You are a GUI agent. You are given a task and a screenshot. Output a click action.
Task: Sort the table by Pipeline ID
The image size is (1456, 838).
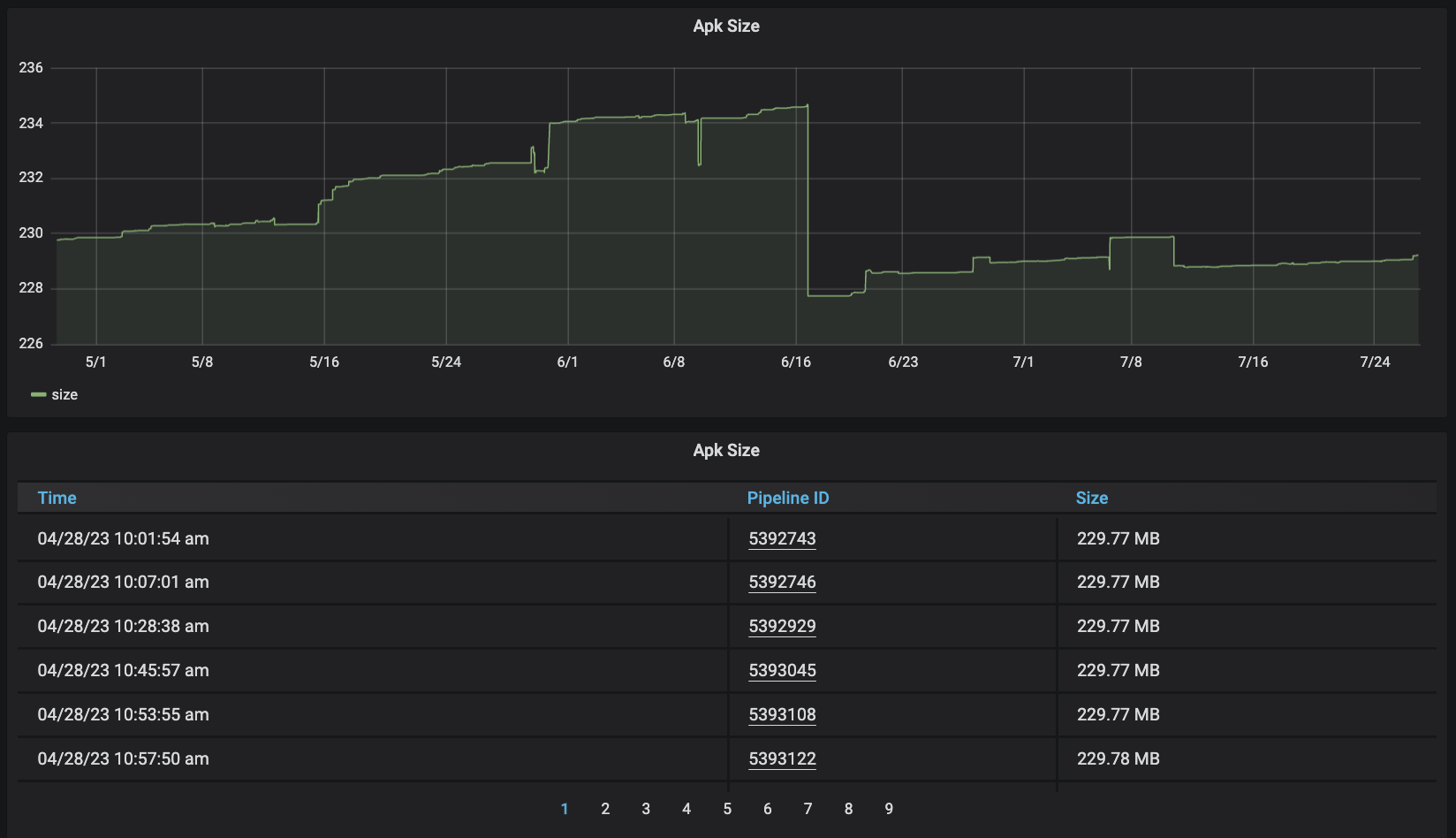pos(788,498)
